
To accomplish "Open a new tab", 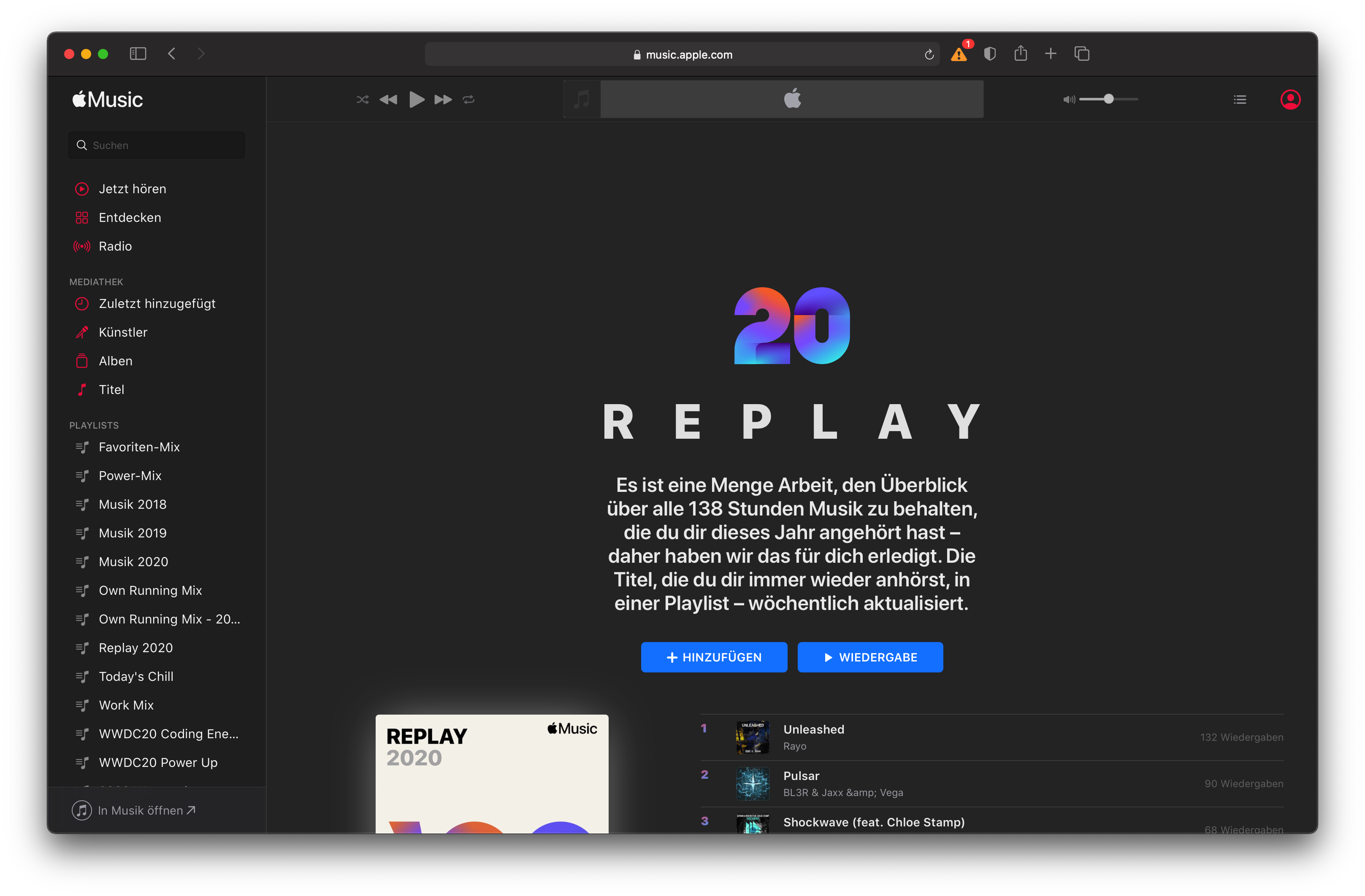I will (1051, 54).
